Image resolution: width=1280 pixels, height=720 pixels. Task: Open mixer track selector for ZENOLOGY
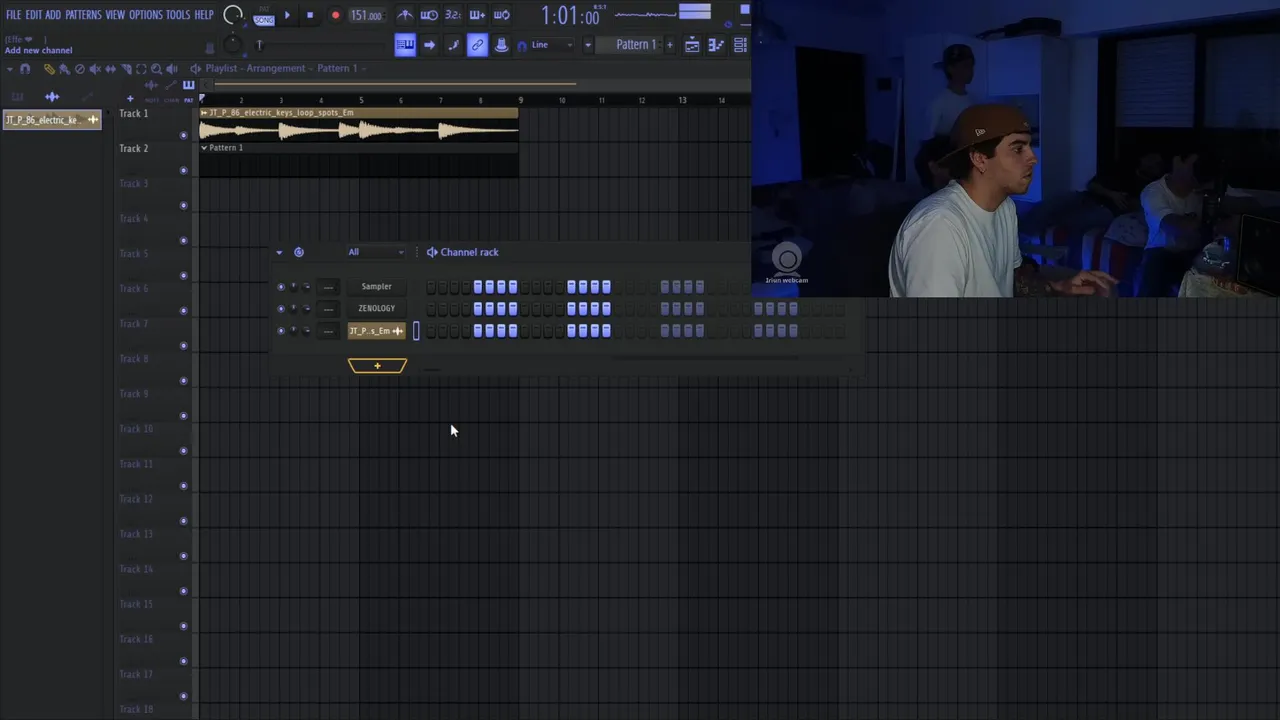[328, 309]
